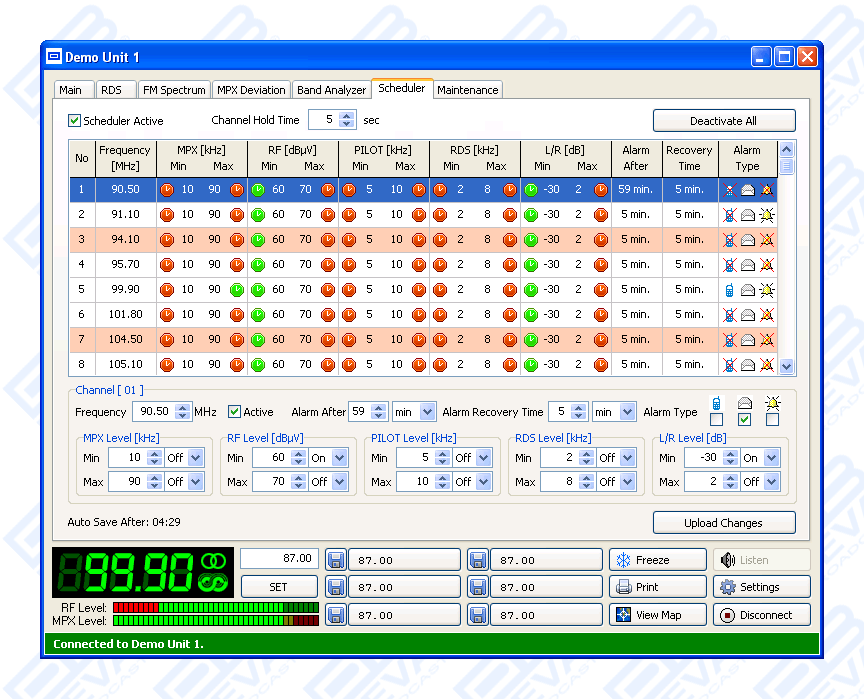Screen dimensions: 864x699
Task: Toggle the channel Active checkbox
Action: point(235,412)
